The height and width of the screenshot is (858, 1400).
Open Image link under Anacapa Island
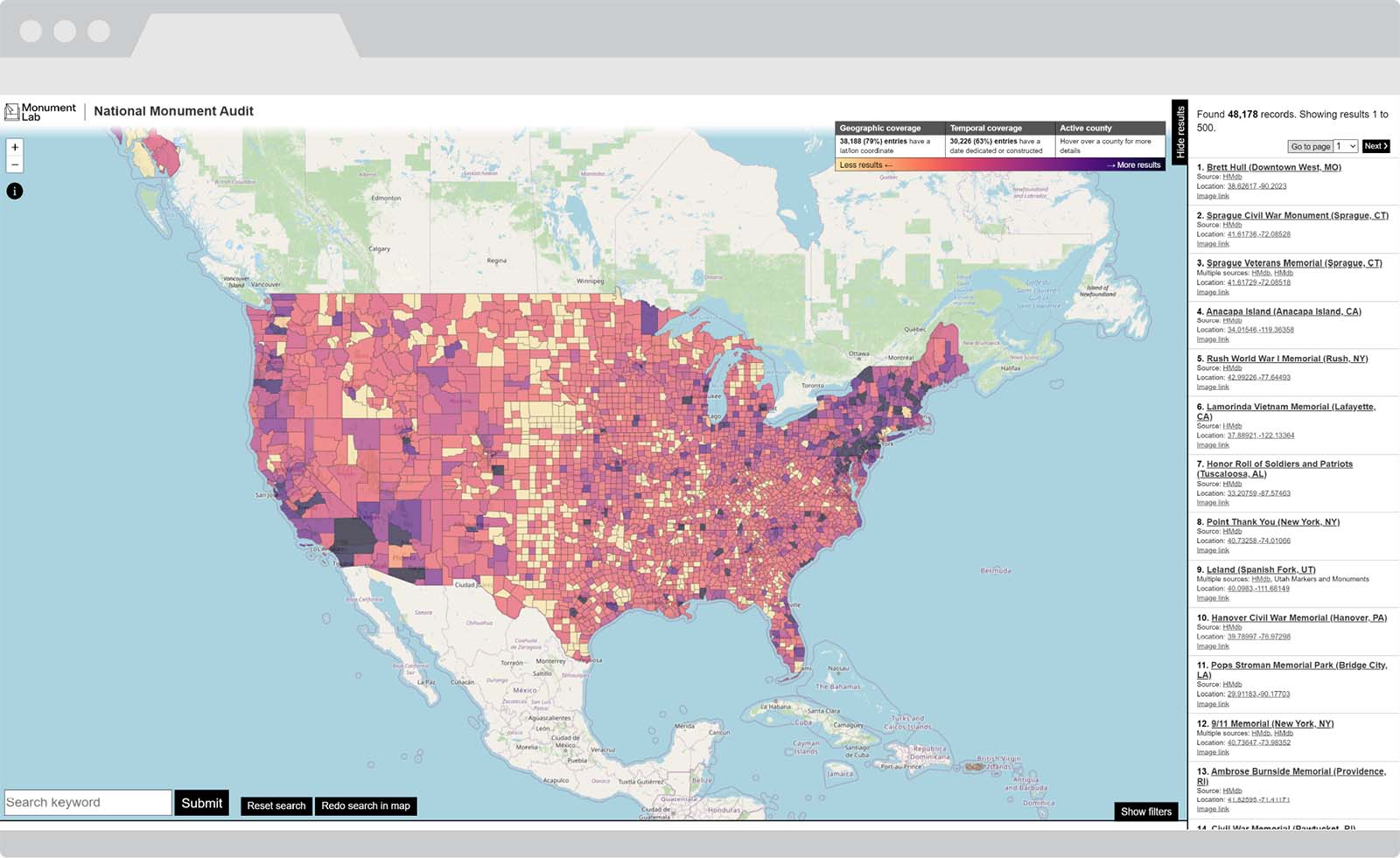click(1213, 339)
